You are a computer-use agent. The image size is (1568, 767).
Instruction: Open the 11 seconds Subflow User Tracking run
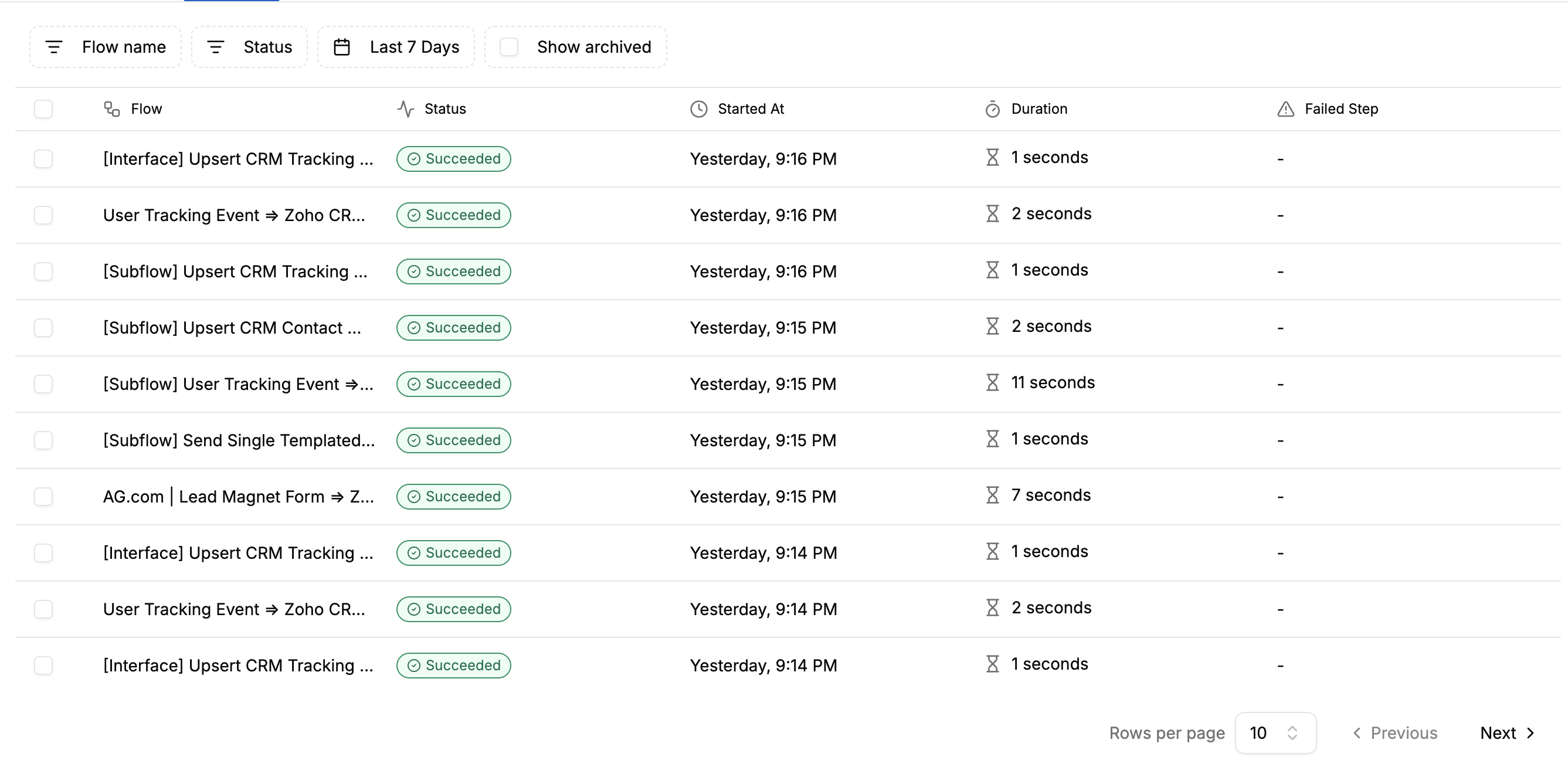[x=238, y=384]
